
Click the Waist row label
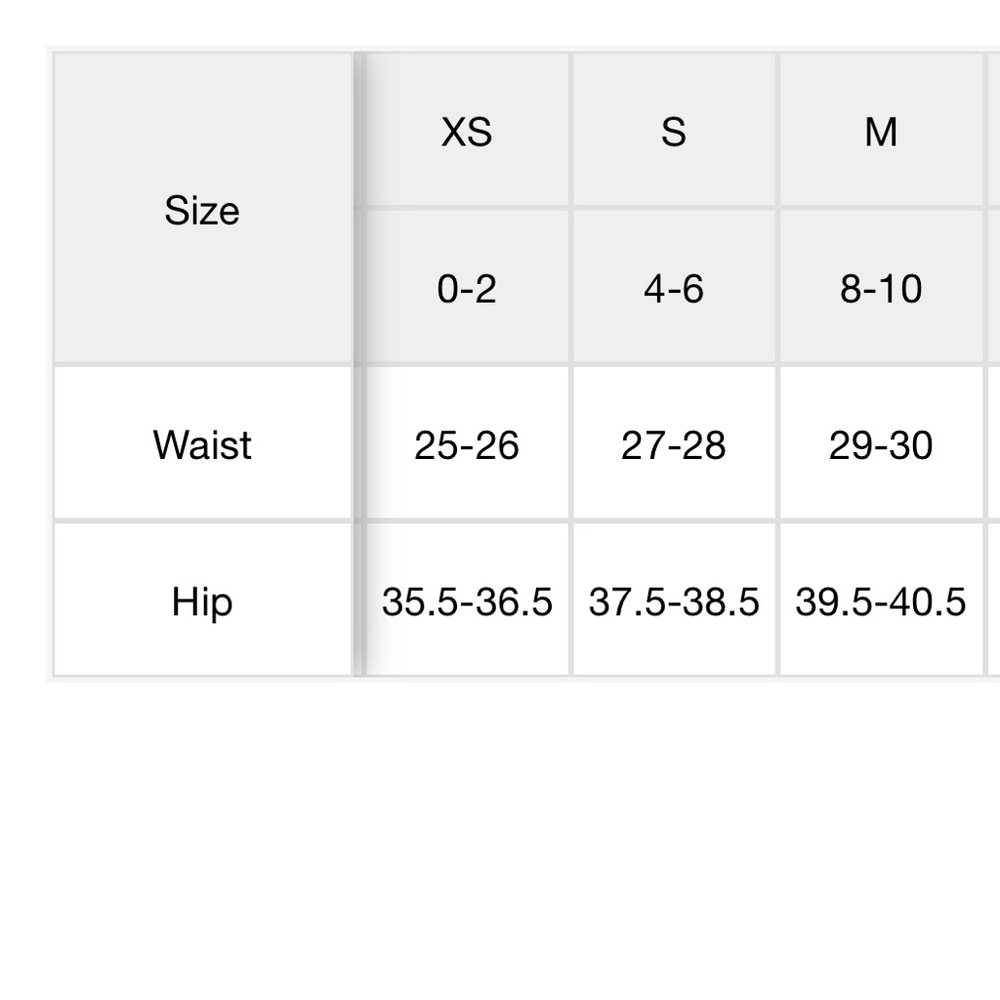[x=202, y=444]
